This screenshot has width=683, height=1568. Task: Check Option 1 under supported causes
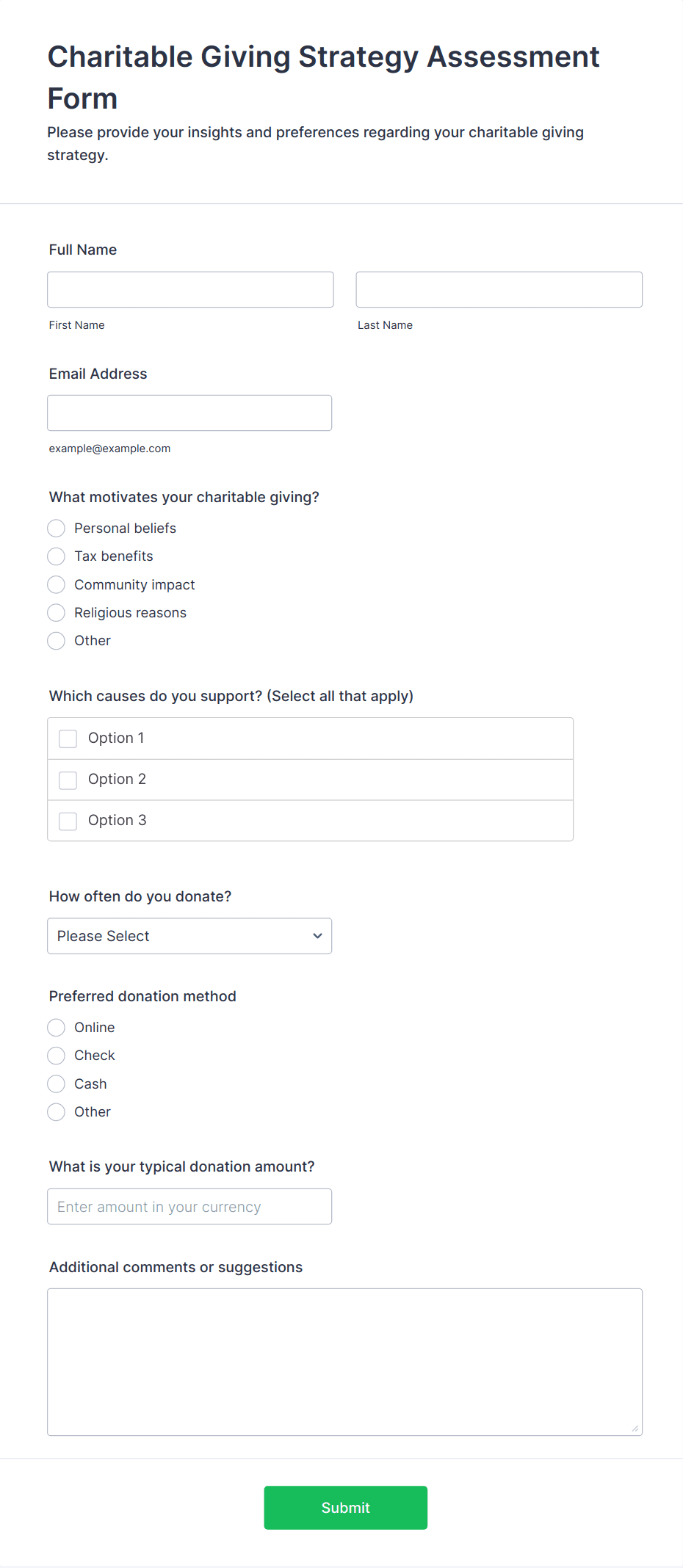(68, 738)
